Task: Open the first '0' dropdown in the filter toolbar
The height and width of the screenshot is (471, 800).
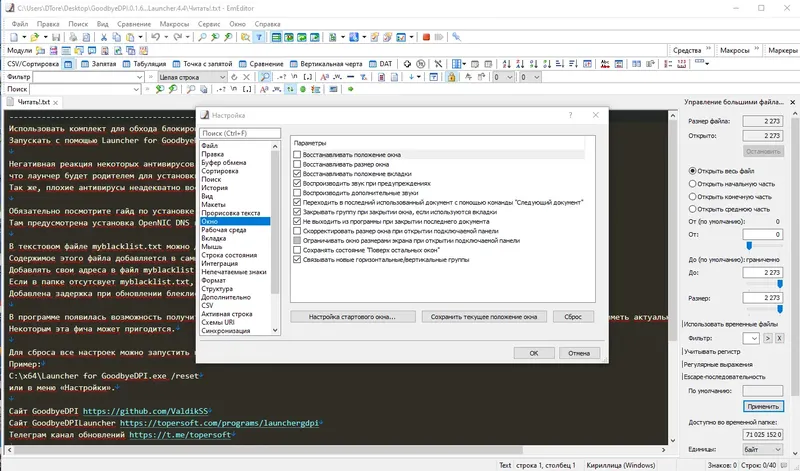Action: (510, 77)
